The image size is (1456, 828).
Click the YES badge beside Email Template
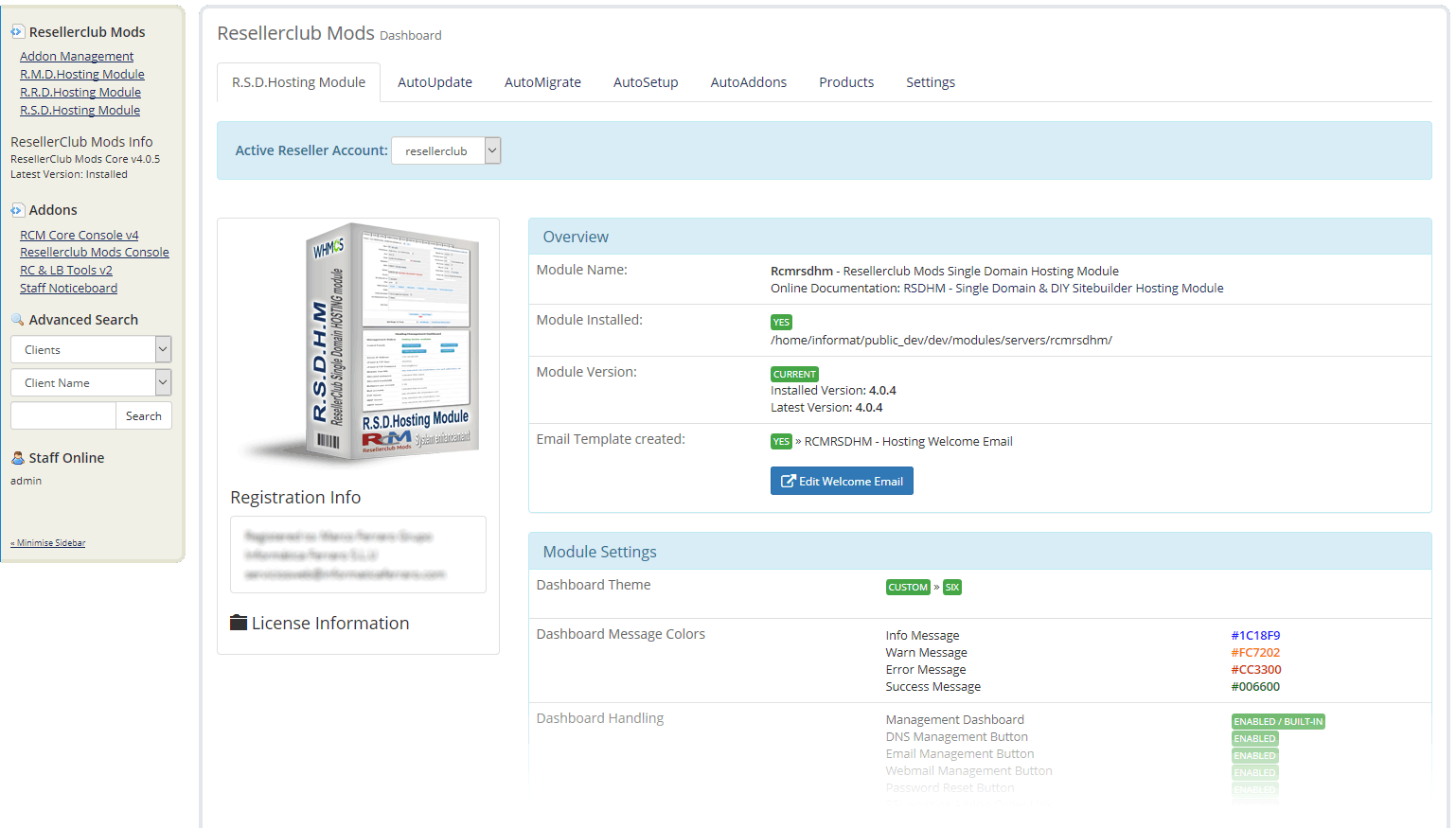781,442
